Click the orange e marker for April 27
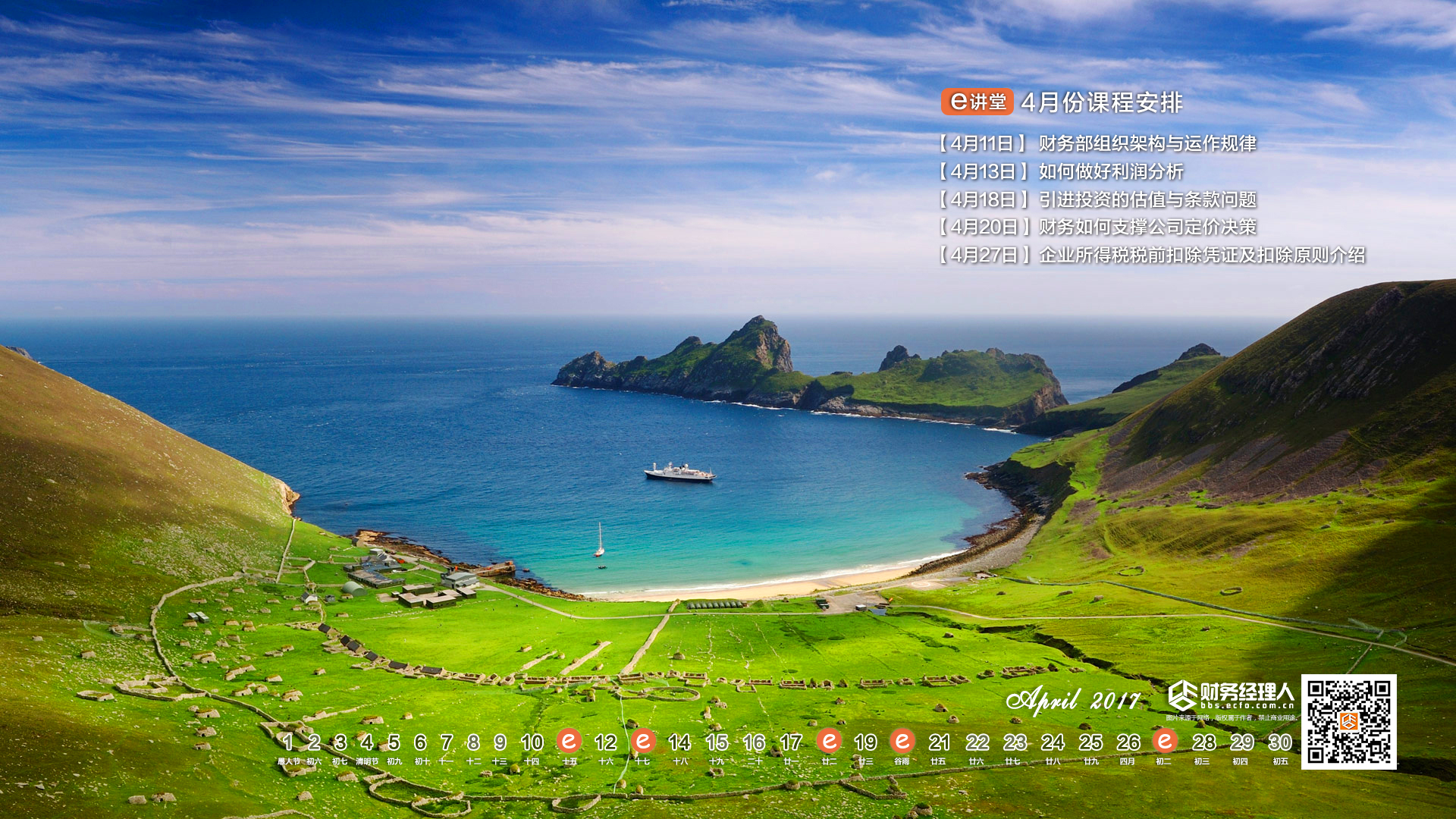The image size is (1456, 819). [1165, 740]
